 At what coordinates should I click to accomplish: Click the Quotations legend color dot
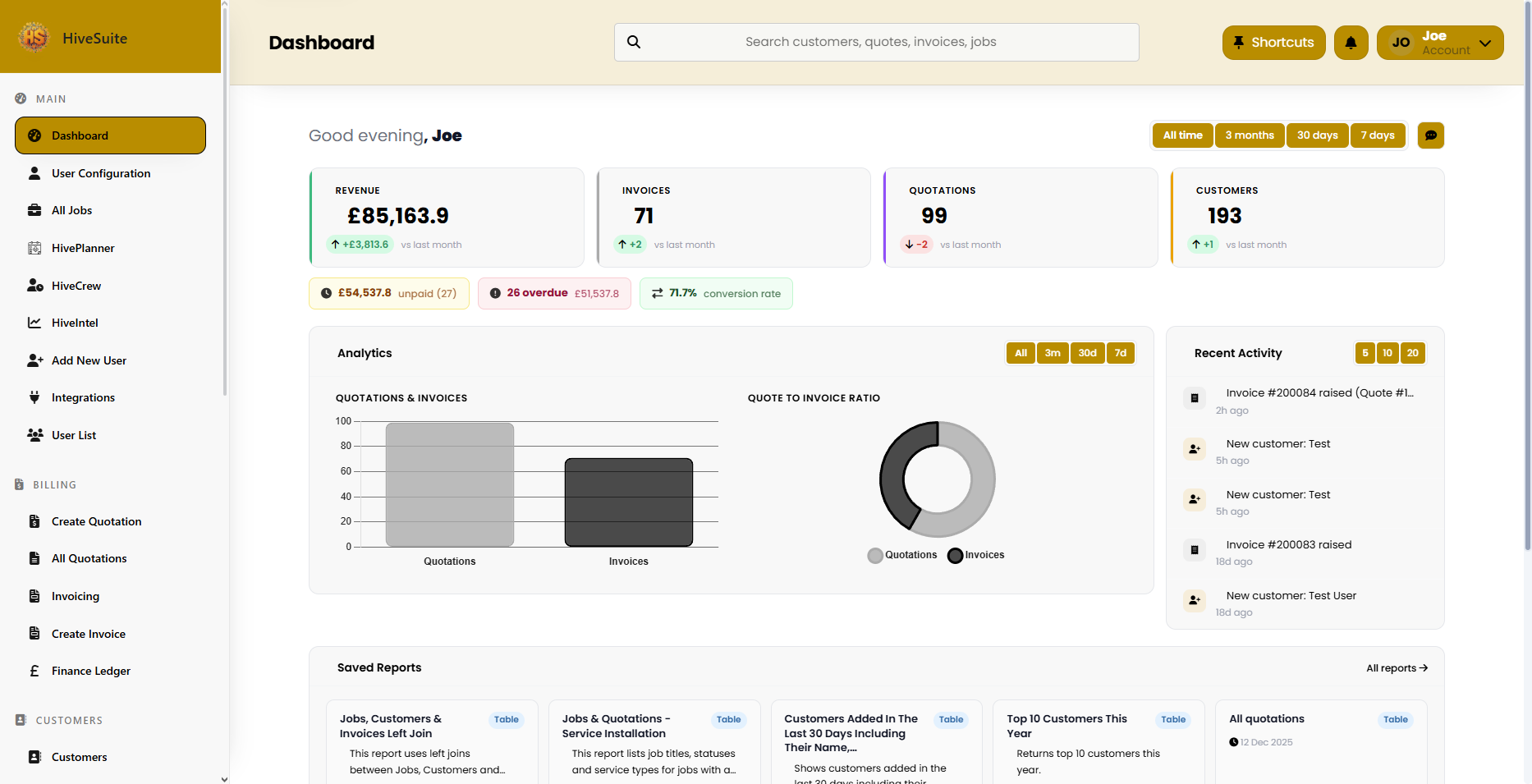point(874,555)
